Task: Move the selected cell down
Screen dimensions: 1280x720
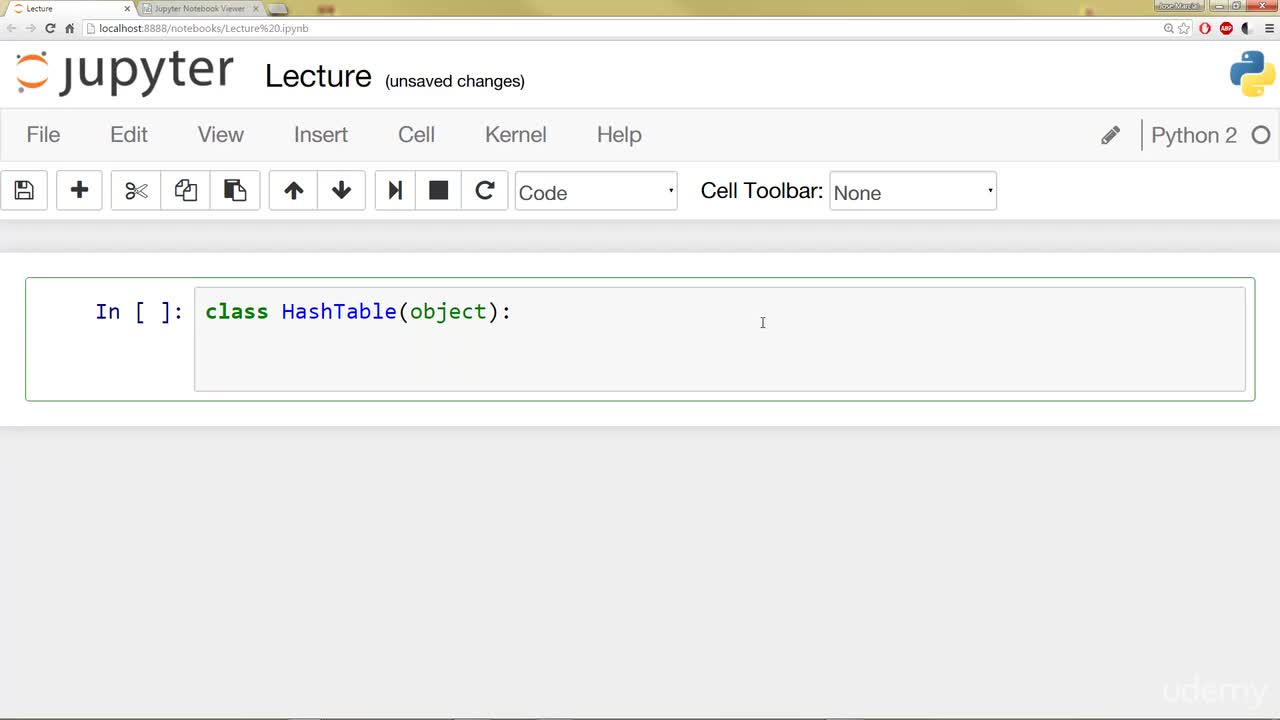Action: click(x=341, y=190)
